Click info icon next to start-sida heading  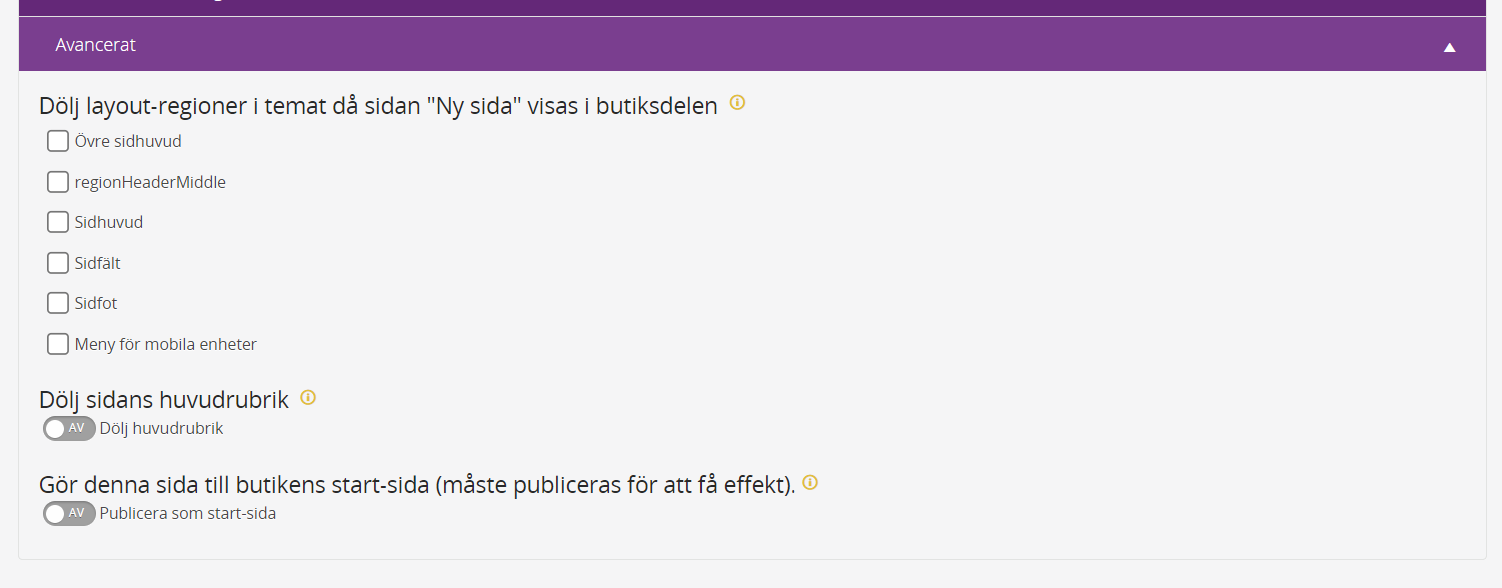tap(810, 482)
